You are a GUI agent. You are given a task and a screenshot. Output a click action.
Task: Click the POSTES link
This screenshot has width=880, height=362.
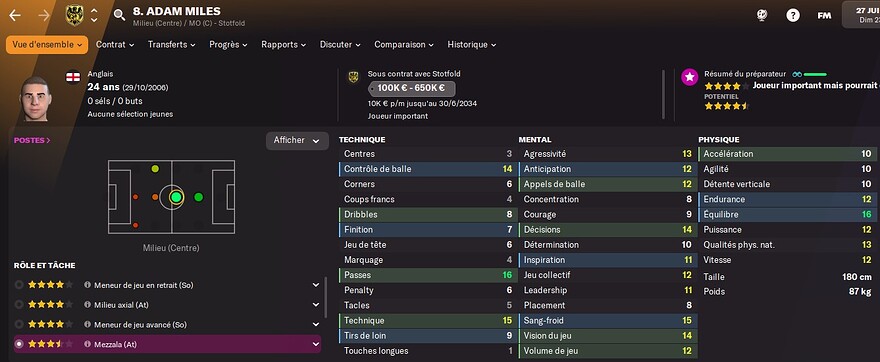pyautogui.click(x=32, y=140)
